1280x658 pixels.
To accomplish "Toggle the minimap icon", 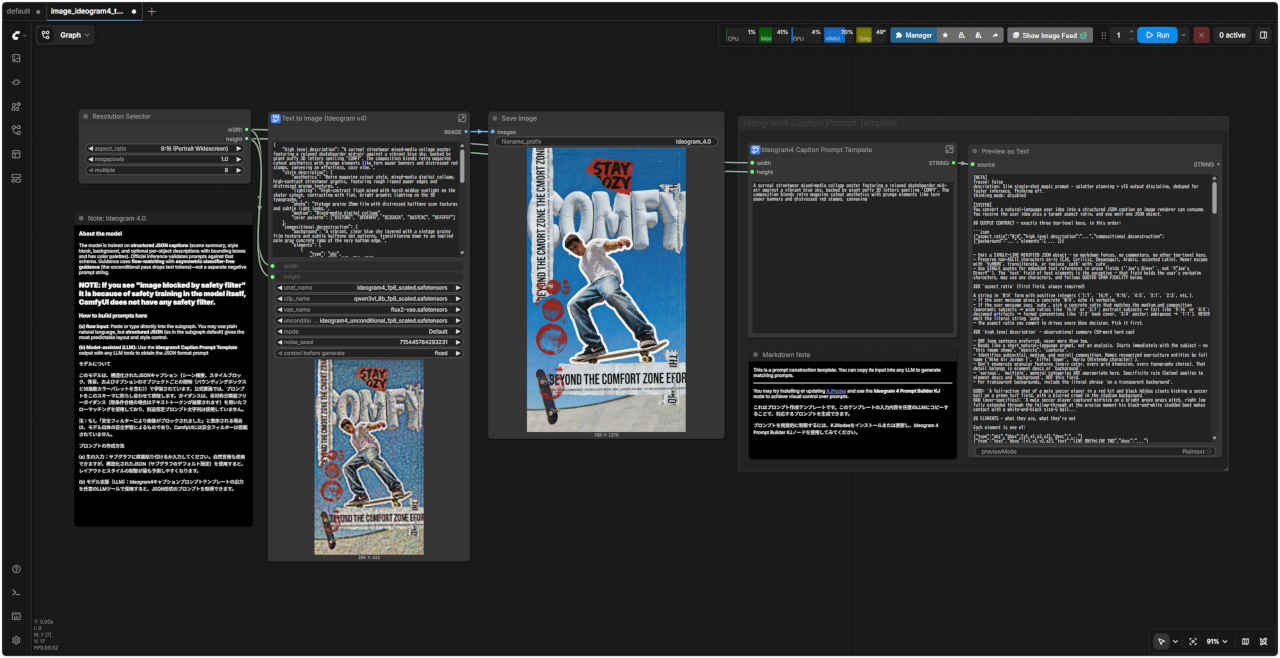I will click(x=1245, y=641).
